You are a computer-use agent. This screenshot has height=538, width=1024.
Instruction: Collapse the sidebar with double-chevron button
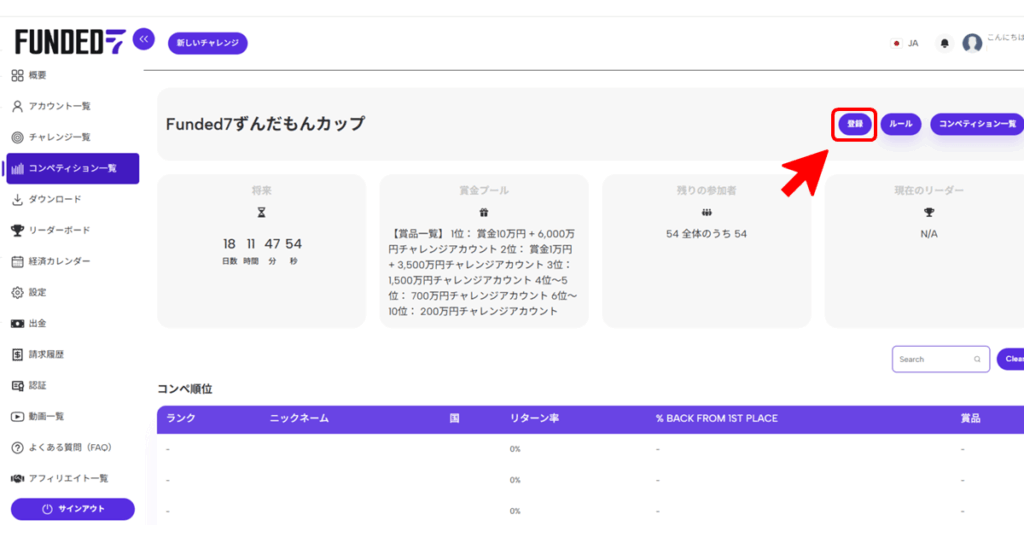click(144, 39)
